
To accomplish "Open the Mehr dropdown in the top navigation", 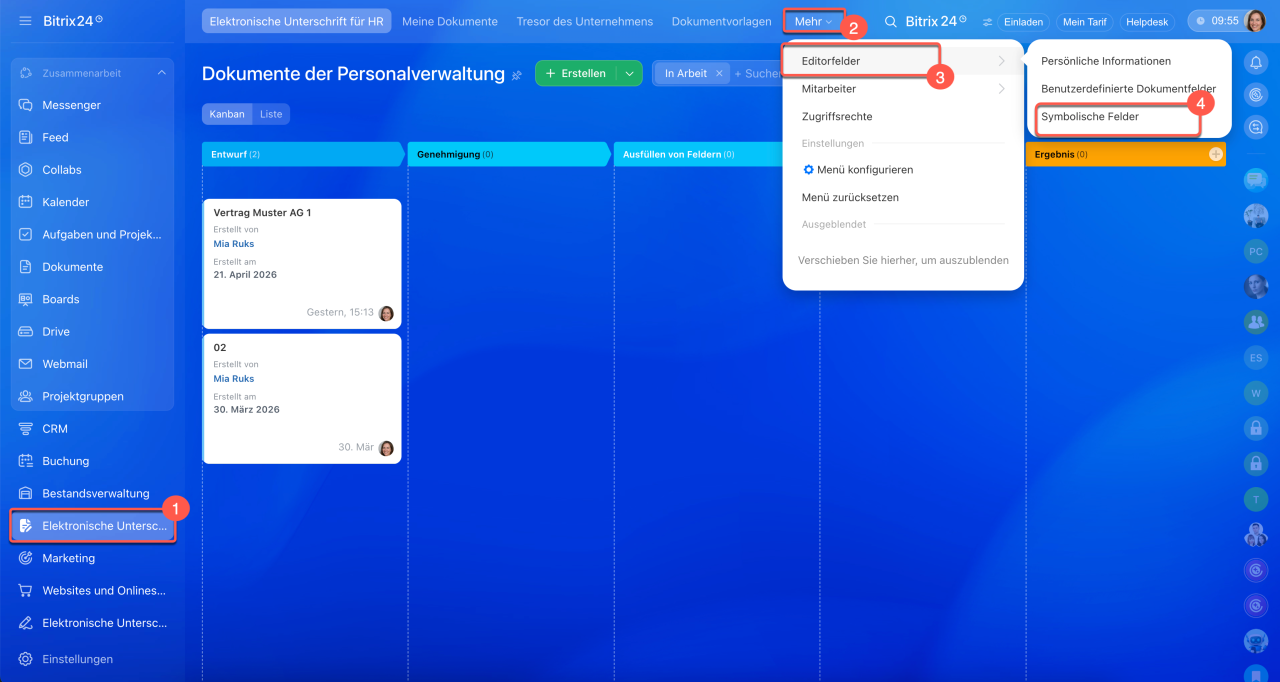I will pyautogui.click(x=814, y=21).
